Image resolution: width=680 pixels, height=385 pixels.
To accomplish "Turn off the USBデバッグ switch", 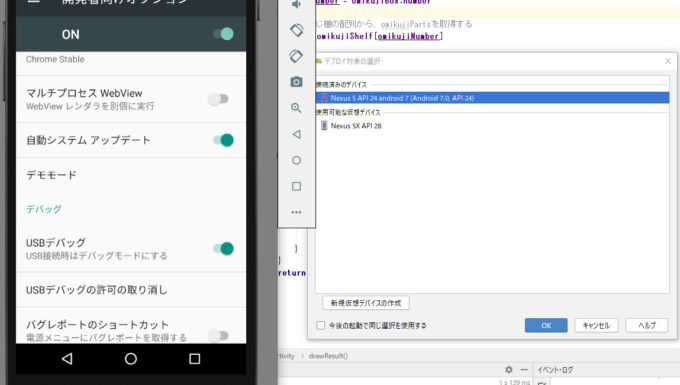I will (224, 248).
